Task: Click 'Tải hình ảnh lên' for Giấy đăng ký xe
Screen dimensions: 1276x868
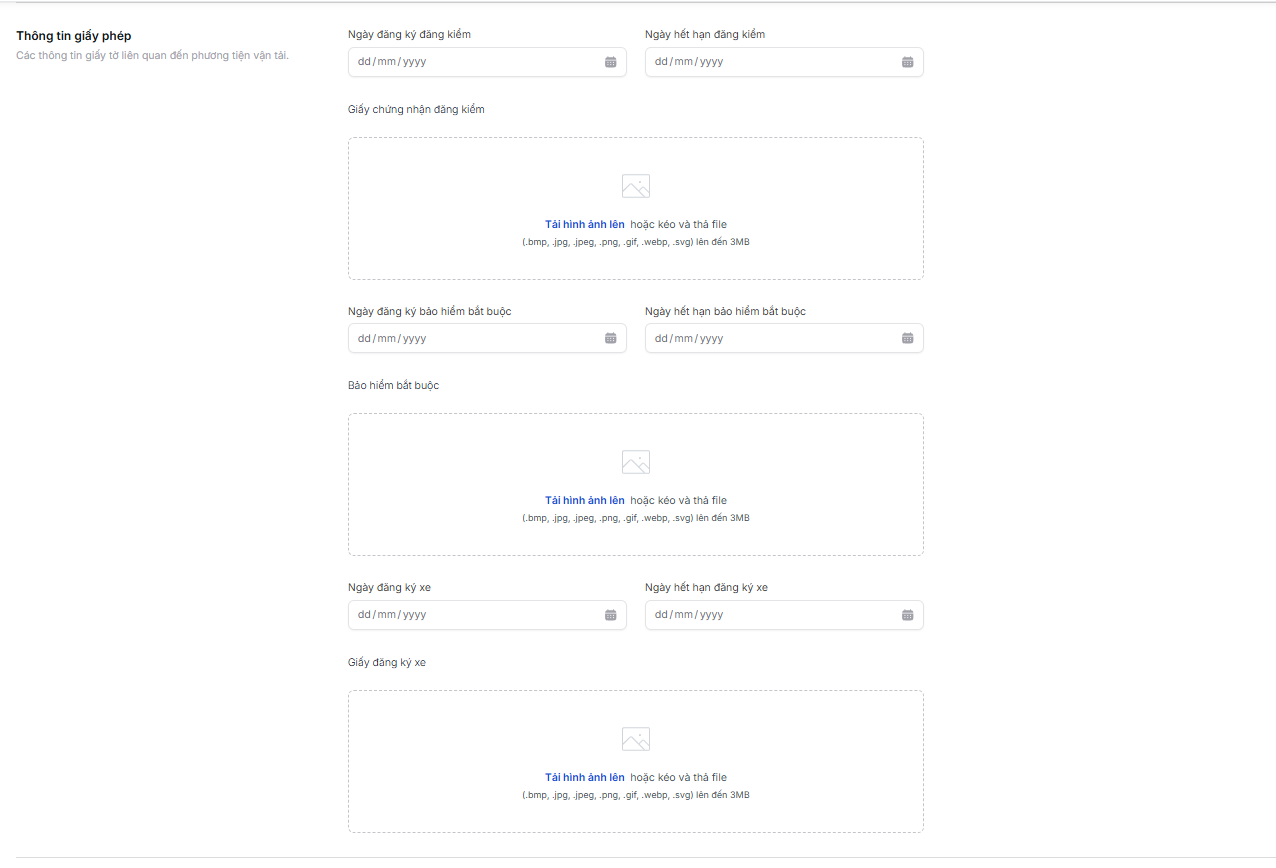Action: click(x=584, y=777)
